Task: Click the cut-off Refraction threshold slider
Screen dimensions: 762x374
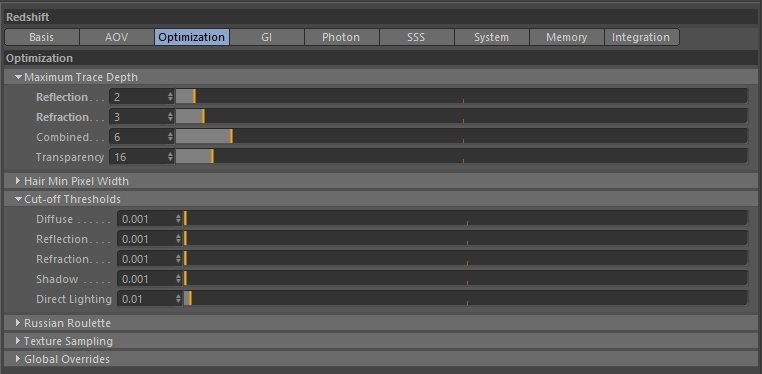Action: click(x=465, y=258)
